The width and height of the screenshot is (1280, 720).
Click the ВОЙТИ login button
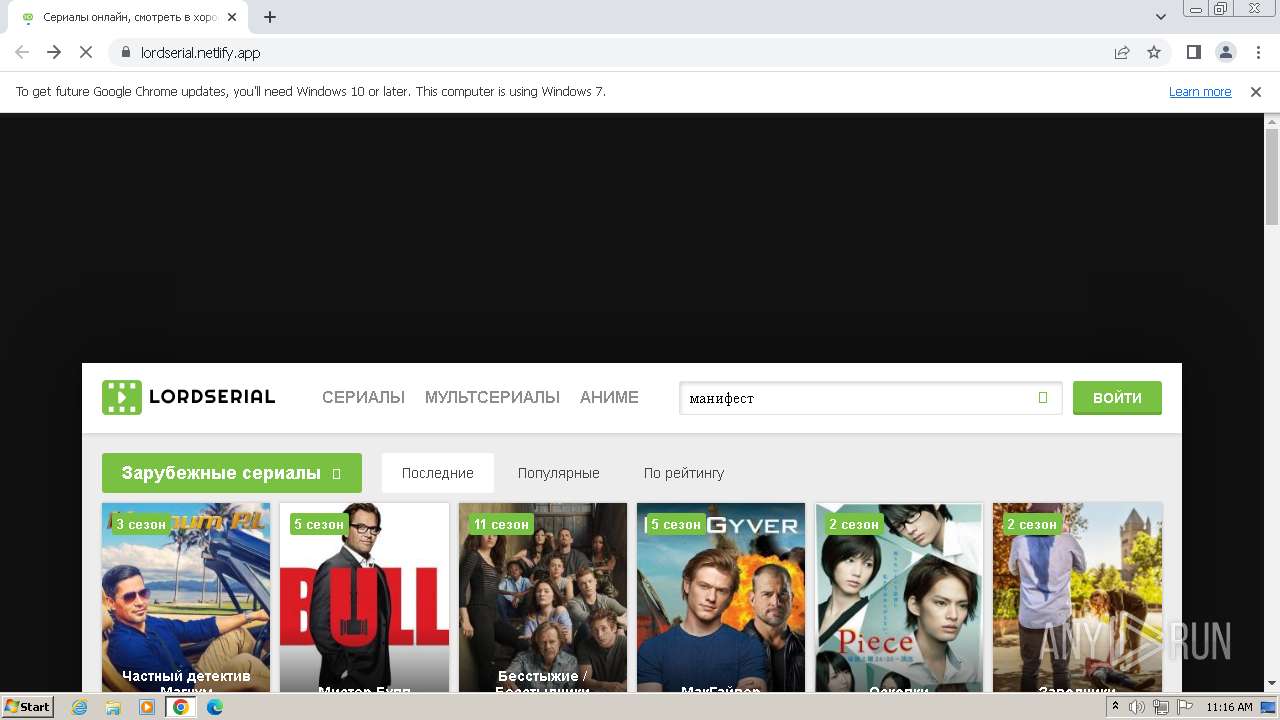click(x=1117, y=397)
